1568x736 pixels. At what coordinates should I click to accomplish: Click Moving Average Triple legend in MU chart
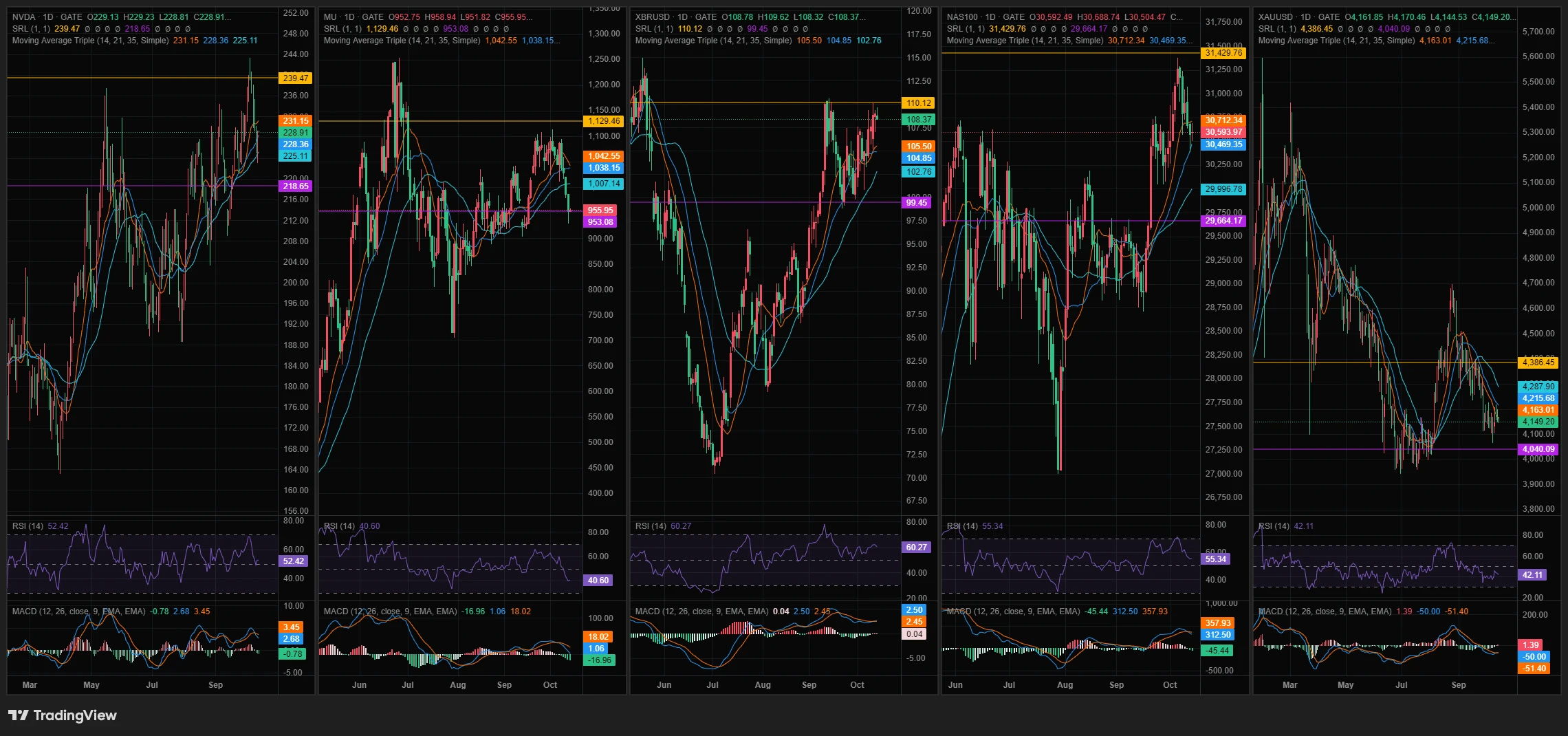(x=402, y=41)
